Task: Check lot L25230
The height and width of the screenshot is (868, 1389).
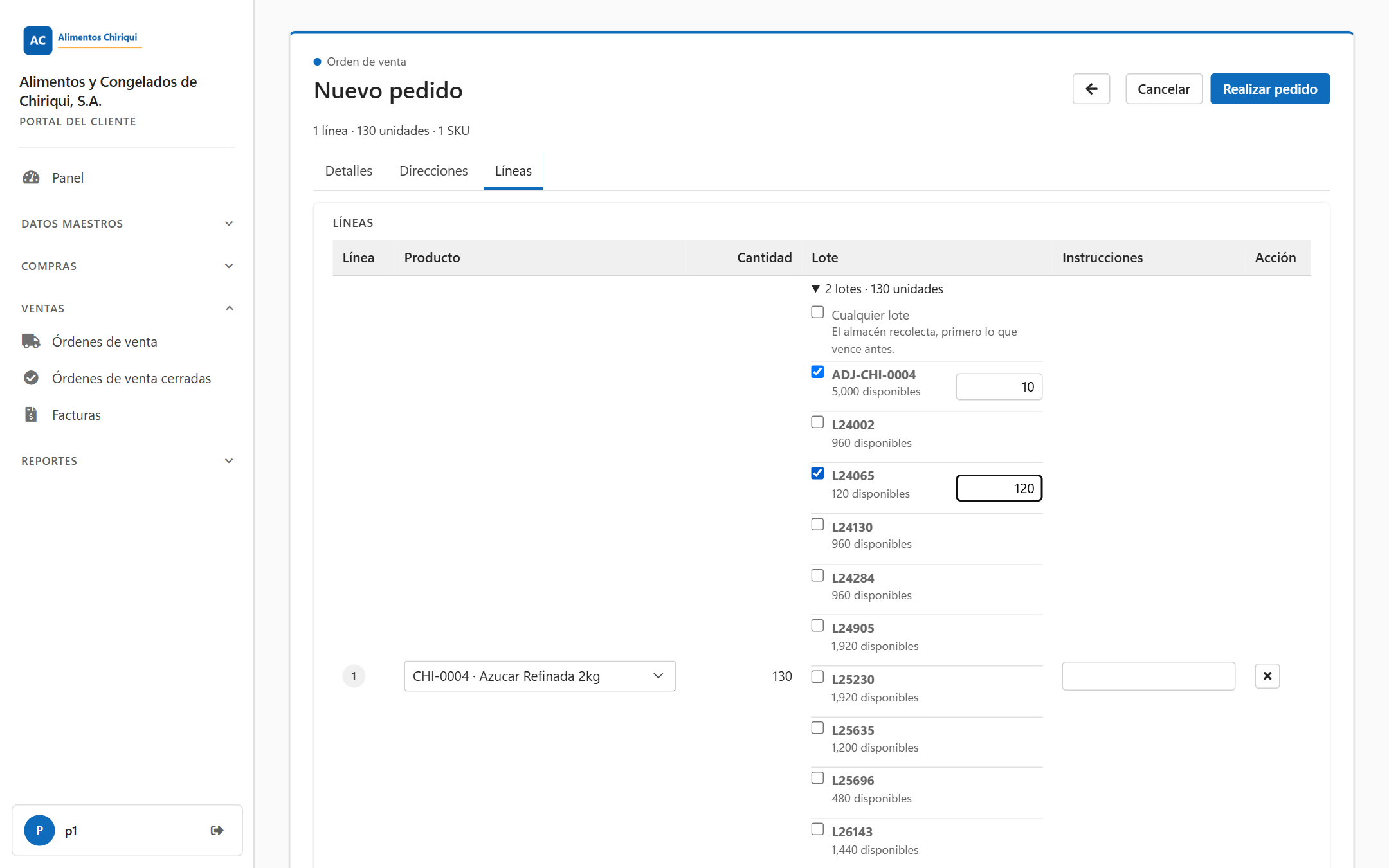Action: [x=817, y=677]
